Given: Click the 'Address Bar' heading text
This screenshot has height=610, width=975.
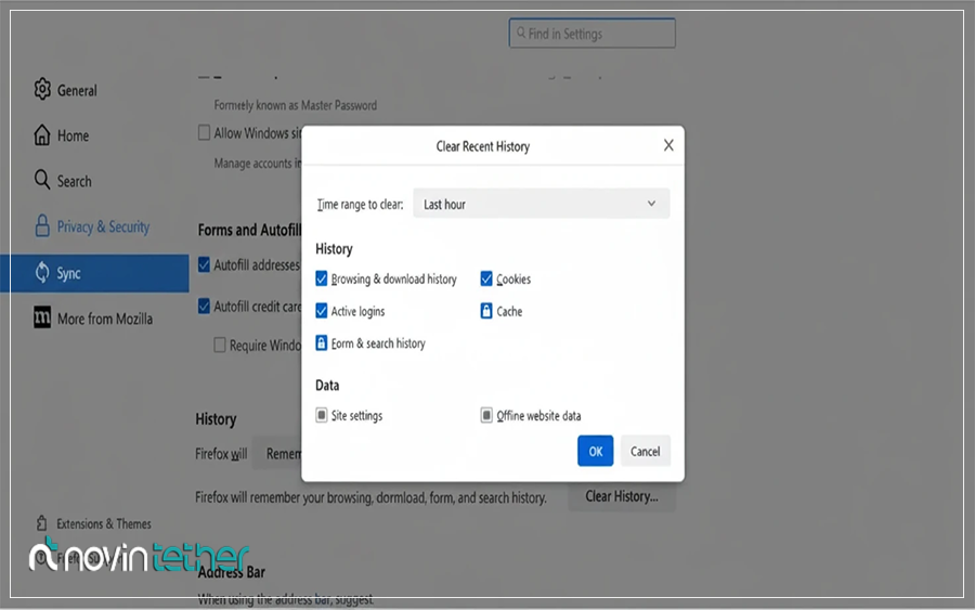Looking at the screenshot, I should point(231,572).
